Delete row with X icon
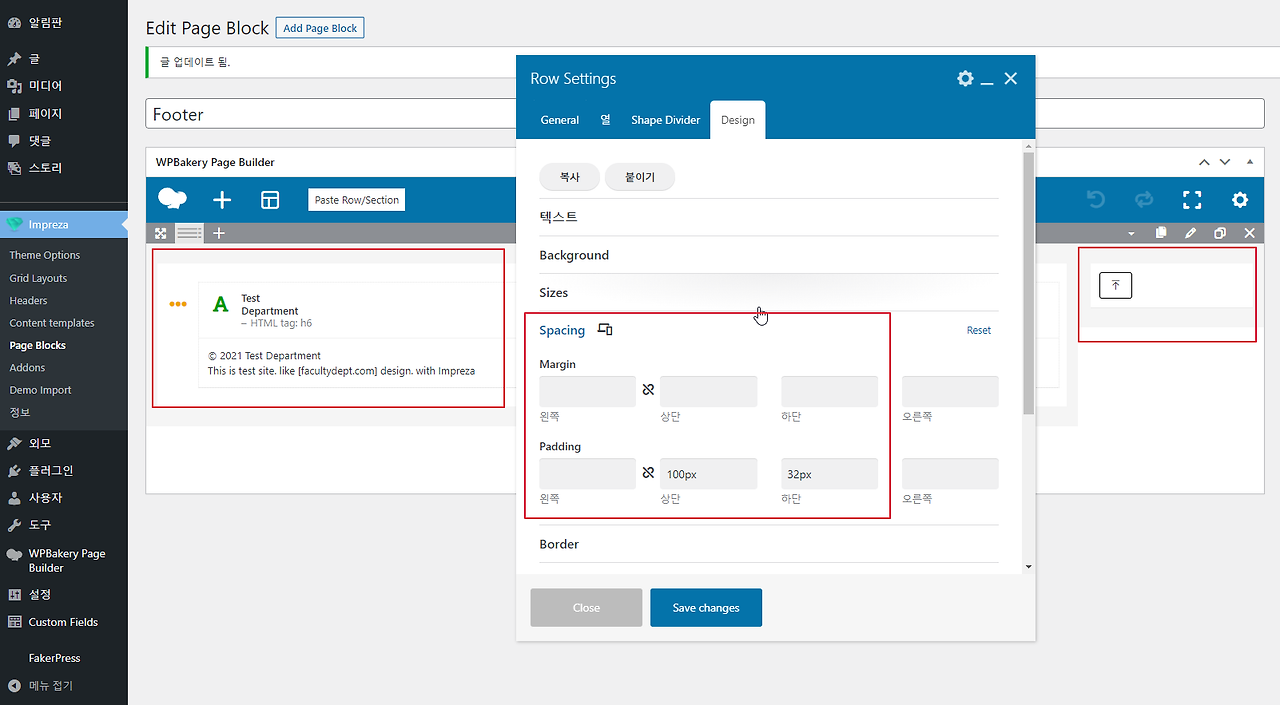The height and width of the screenshot is (705, 1280). [x=1249, y=233]
